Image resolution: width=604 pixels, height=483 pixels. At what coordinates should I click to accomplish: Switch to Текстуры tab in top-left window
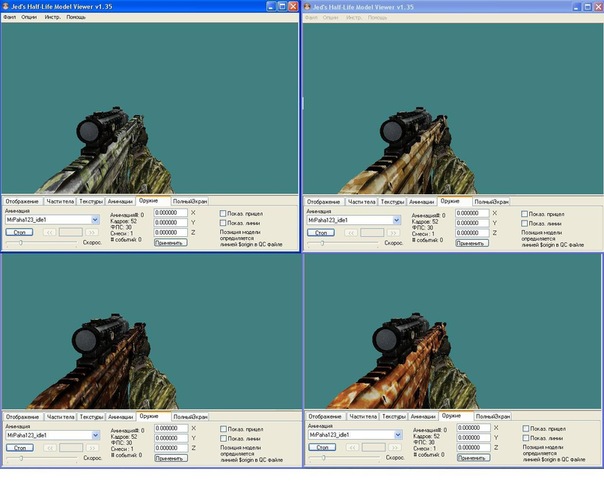[x=91, y=201]
